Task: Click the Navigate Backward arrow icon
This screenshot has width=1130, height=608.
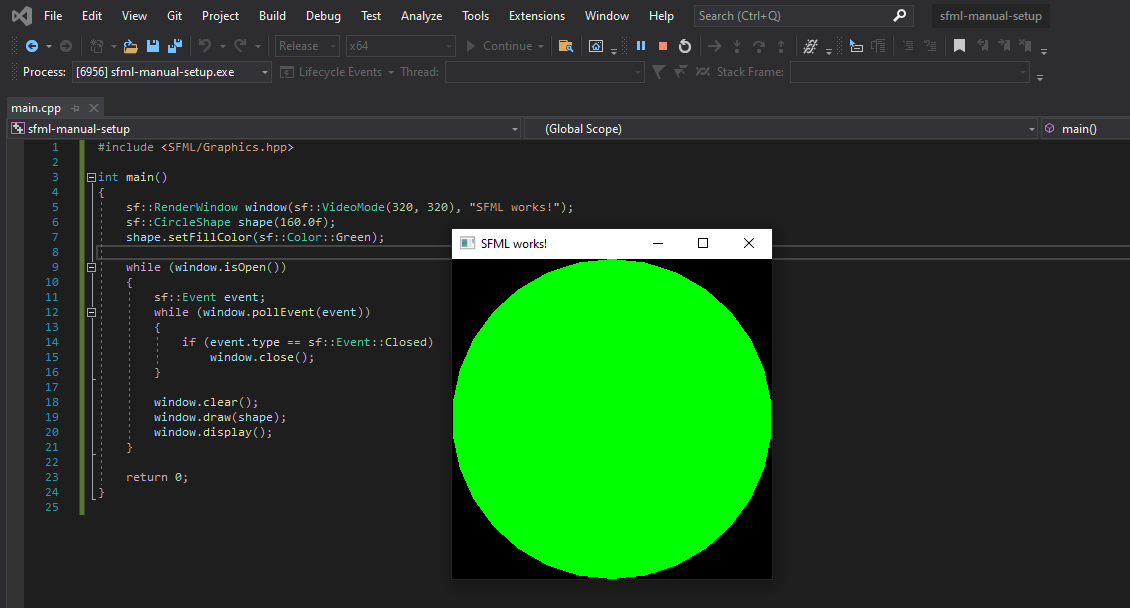Action: pyautogui.click(x=33, y=45)
